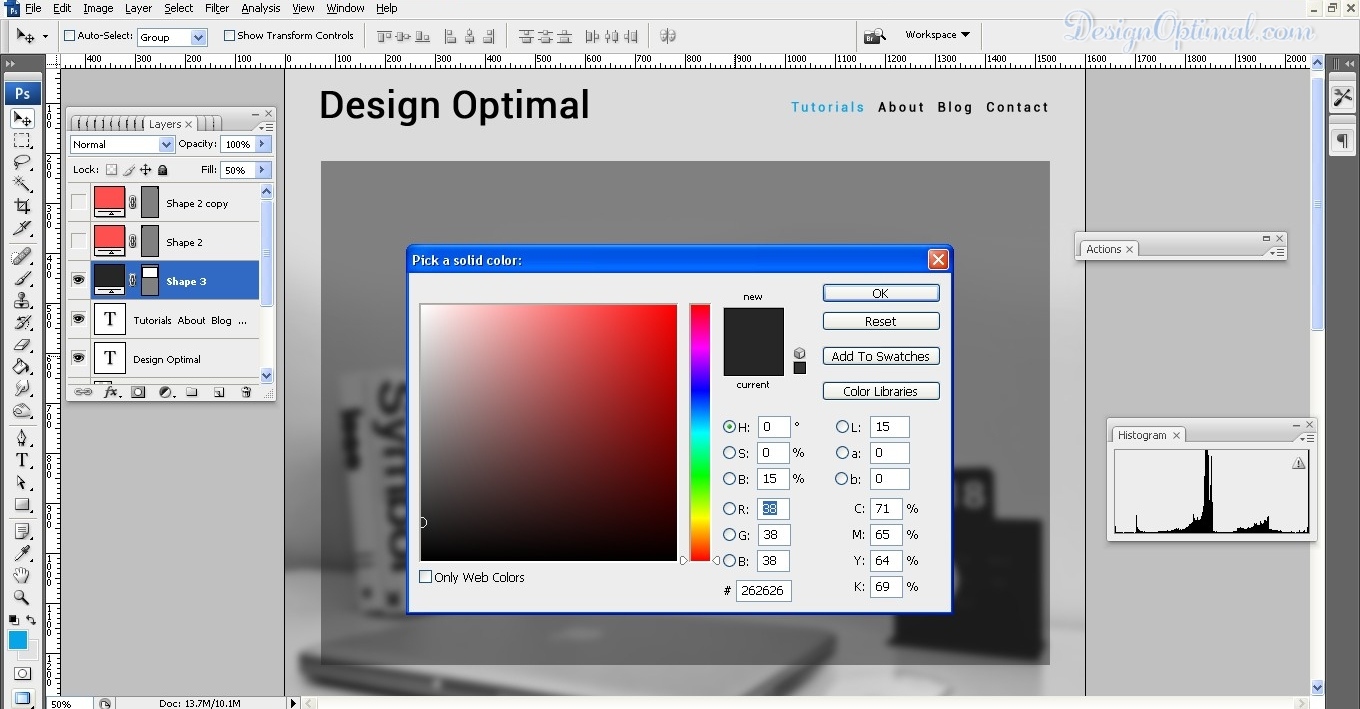Screen dimensions: 1360x709
Task: Open the Actions panel options menu
Action: (1276, 253)
